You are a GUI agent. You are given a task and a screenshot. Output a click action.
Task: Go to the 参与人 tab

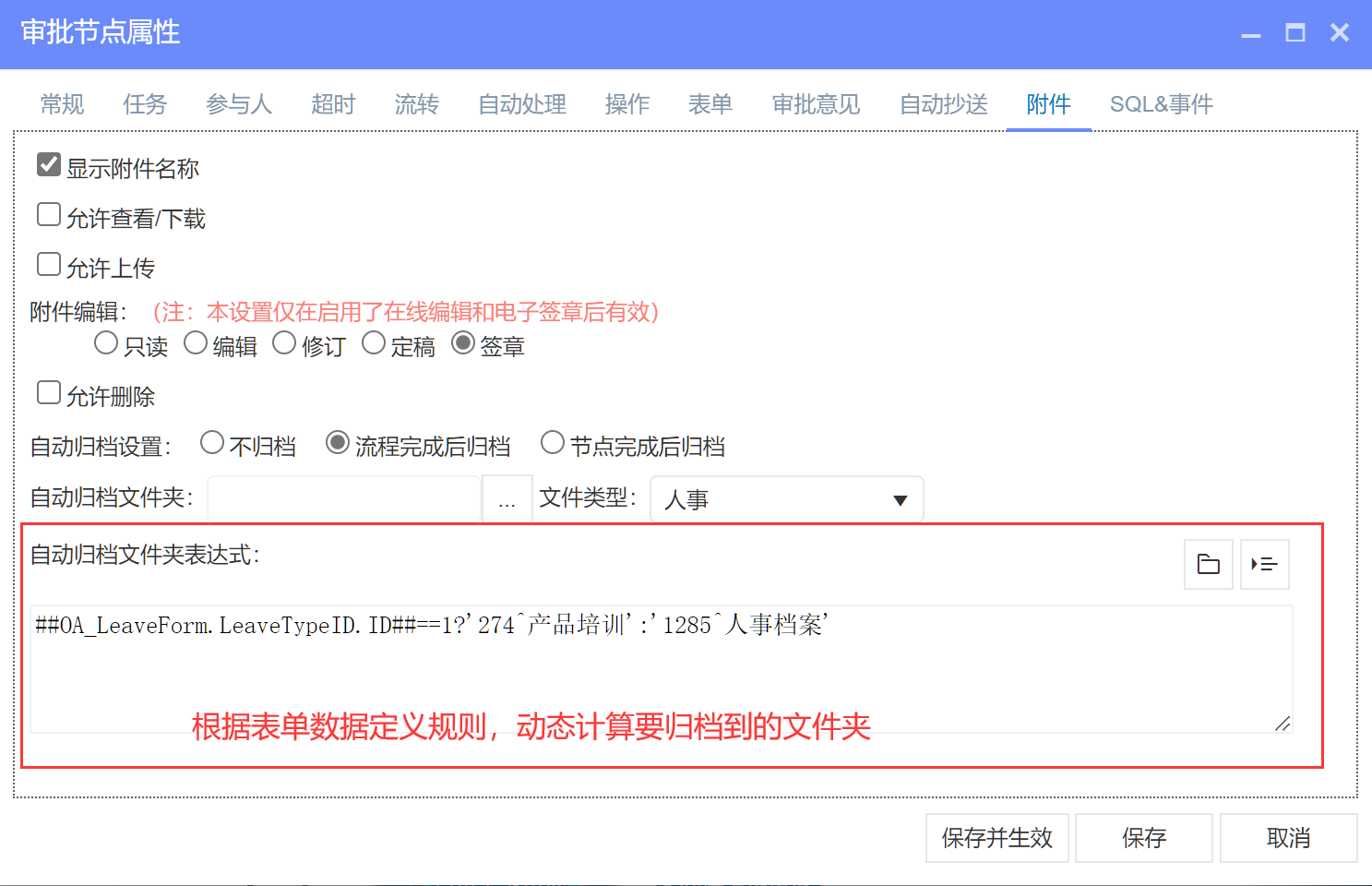coord(239,104)
